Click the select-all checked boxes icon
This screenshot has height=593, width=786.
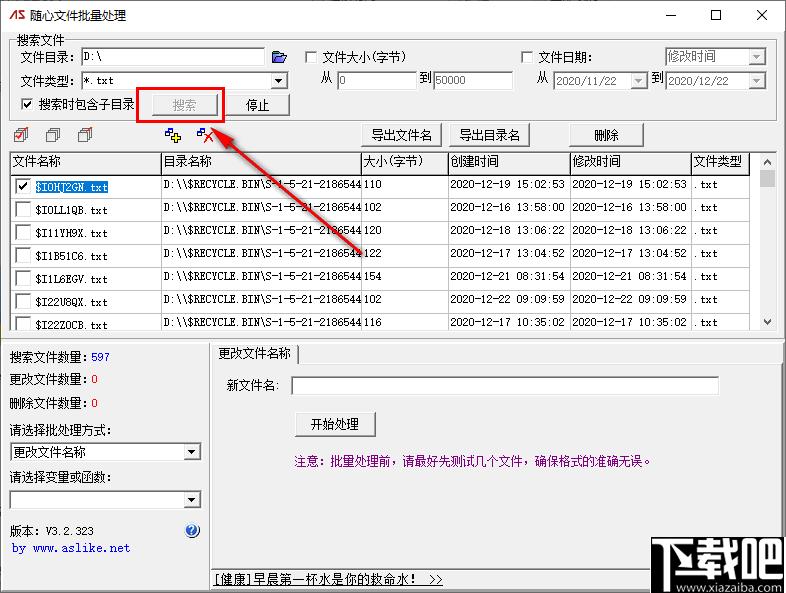tap(21, 135)
